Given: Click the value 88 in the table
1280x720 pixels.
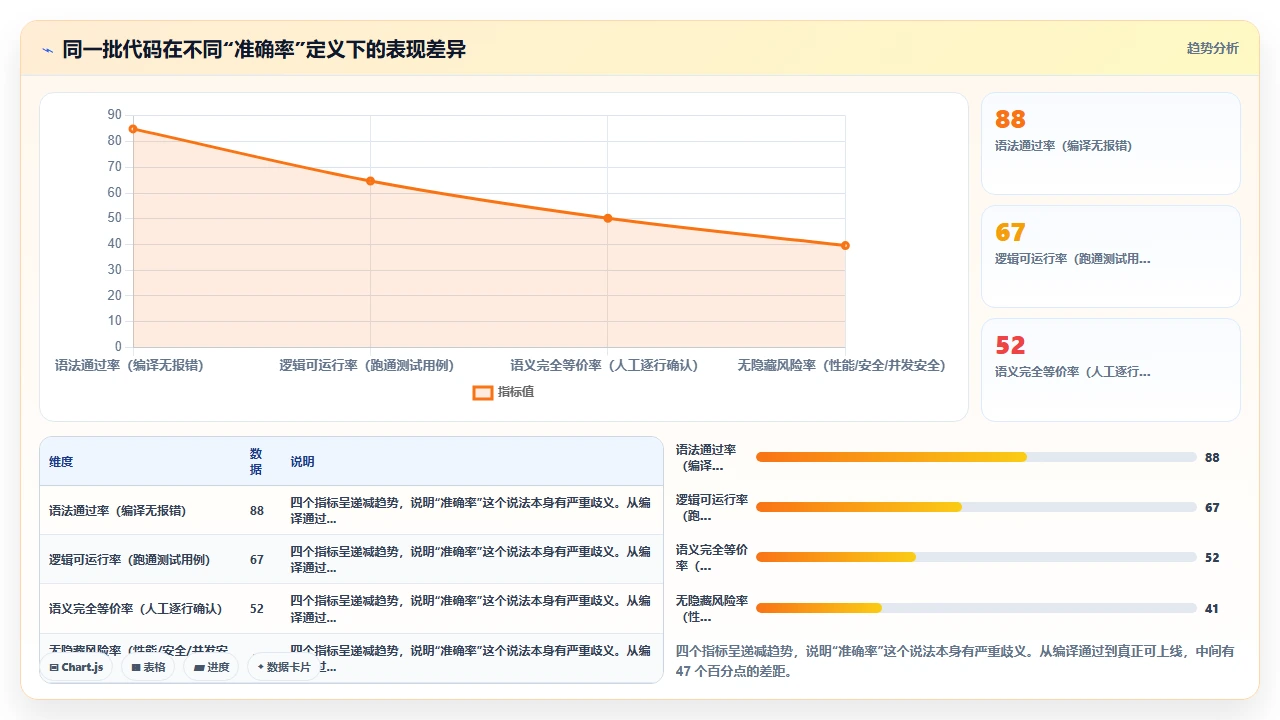Looking at the screenshot, I should [x=257, y=511].
